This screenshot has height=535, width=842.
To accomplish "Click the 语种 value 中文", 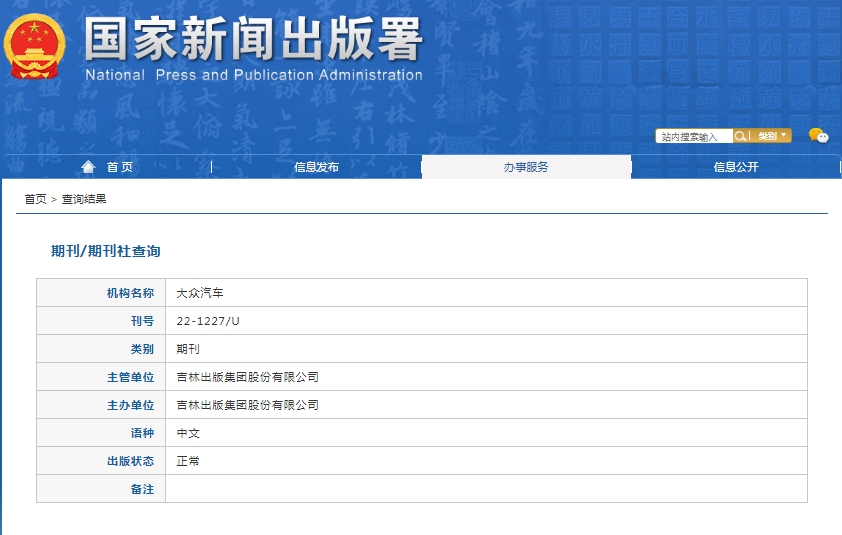I will (188, 433).
